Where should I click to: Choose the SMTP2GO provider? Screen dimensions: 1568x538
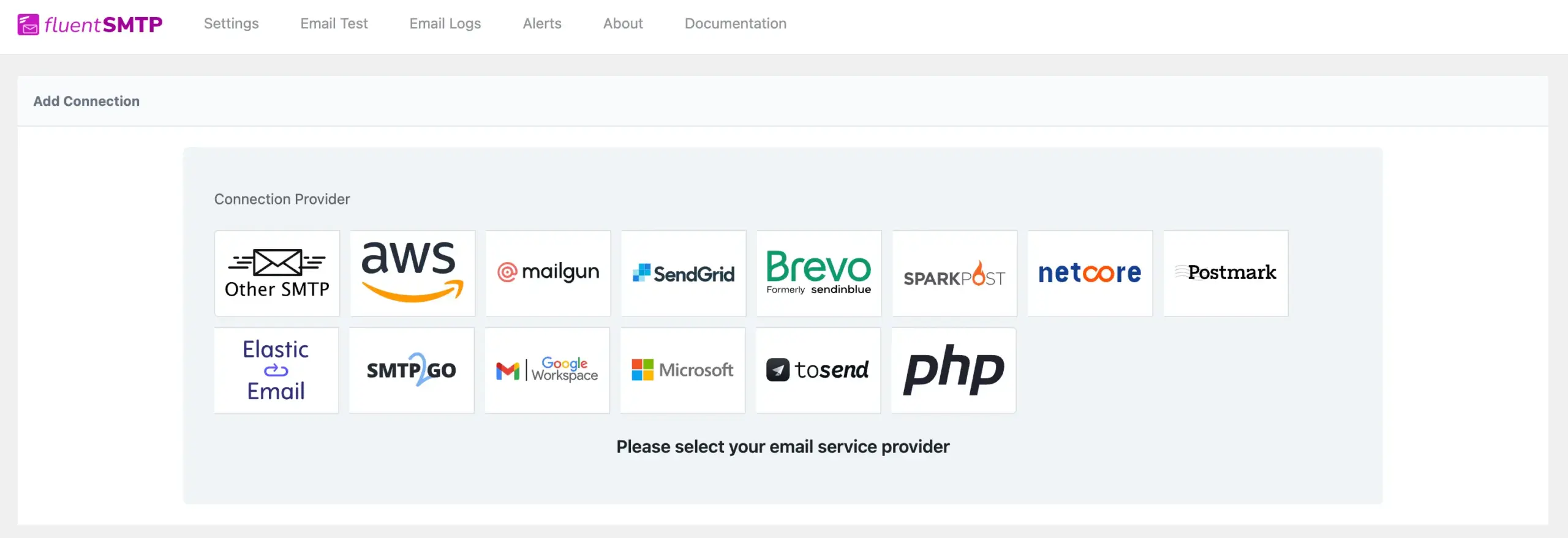412,370
